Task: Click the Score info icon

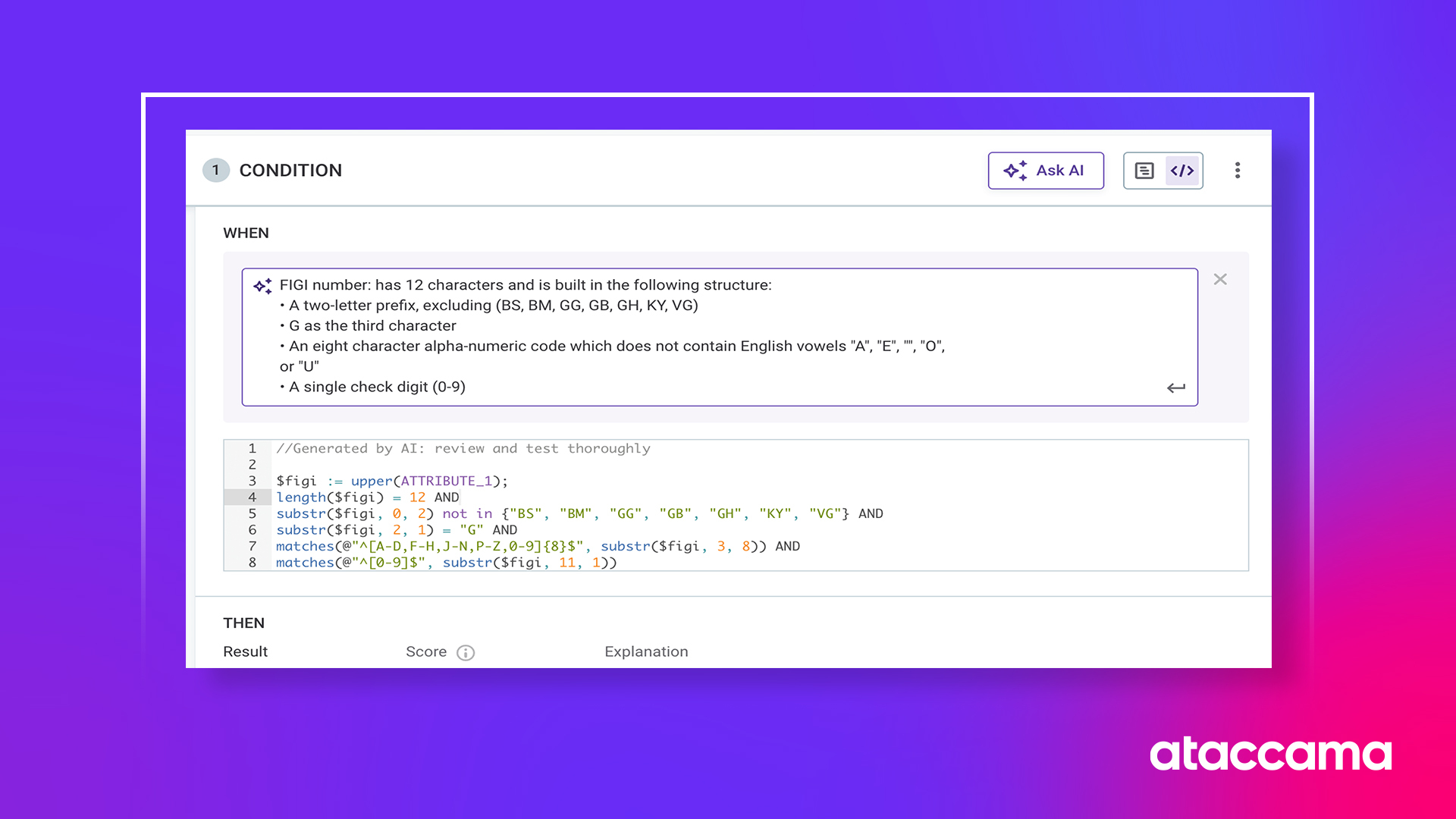Action: point(466,653)
